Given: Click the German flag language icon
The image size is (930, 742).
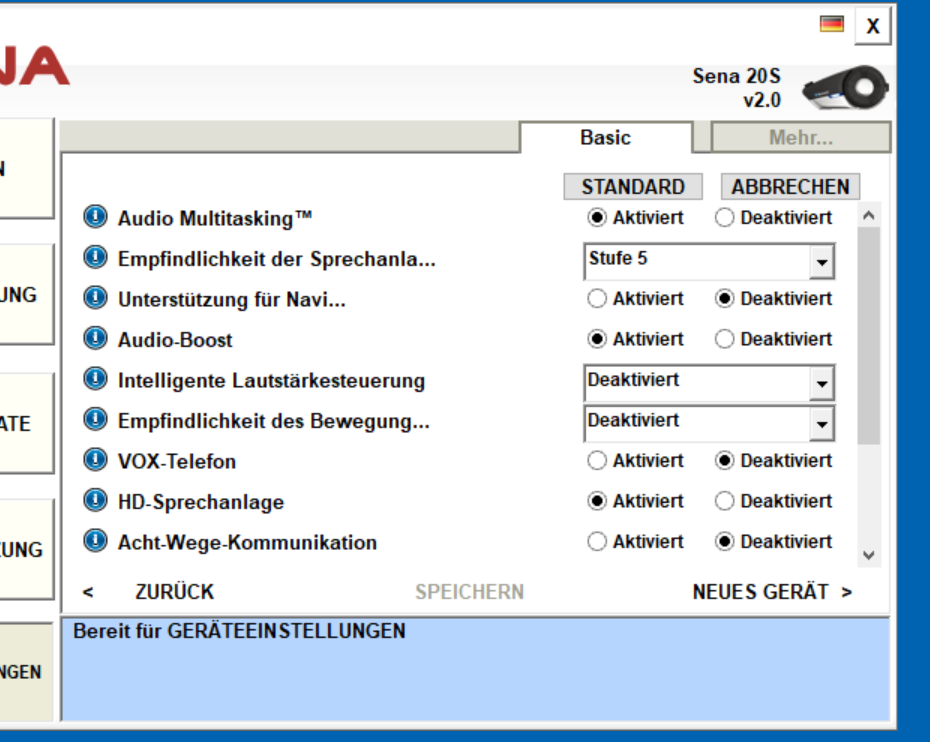Looking at the screenshot, I should coord(831,24).
